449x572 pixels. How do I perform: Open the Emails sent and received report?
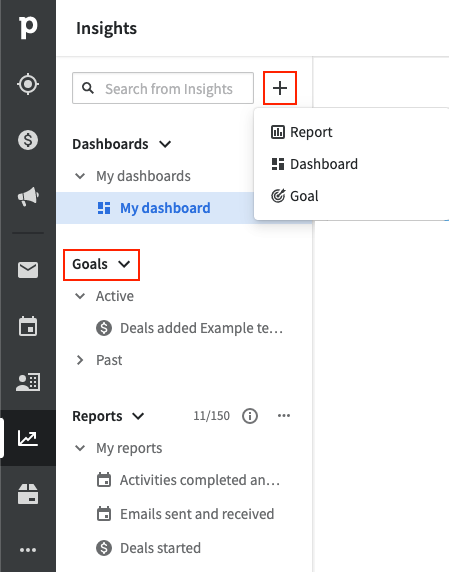[185, 514]
